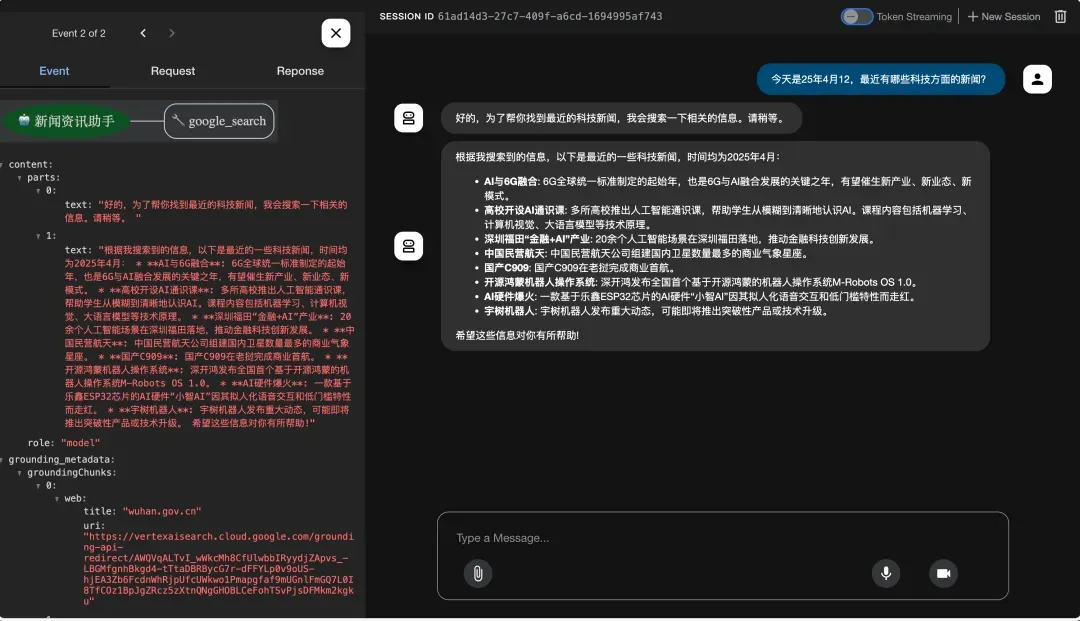Screen dimensions: 1080x621
Task: Click the AI与6G融合 news bullet
Action: click(727, 189)
